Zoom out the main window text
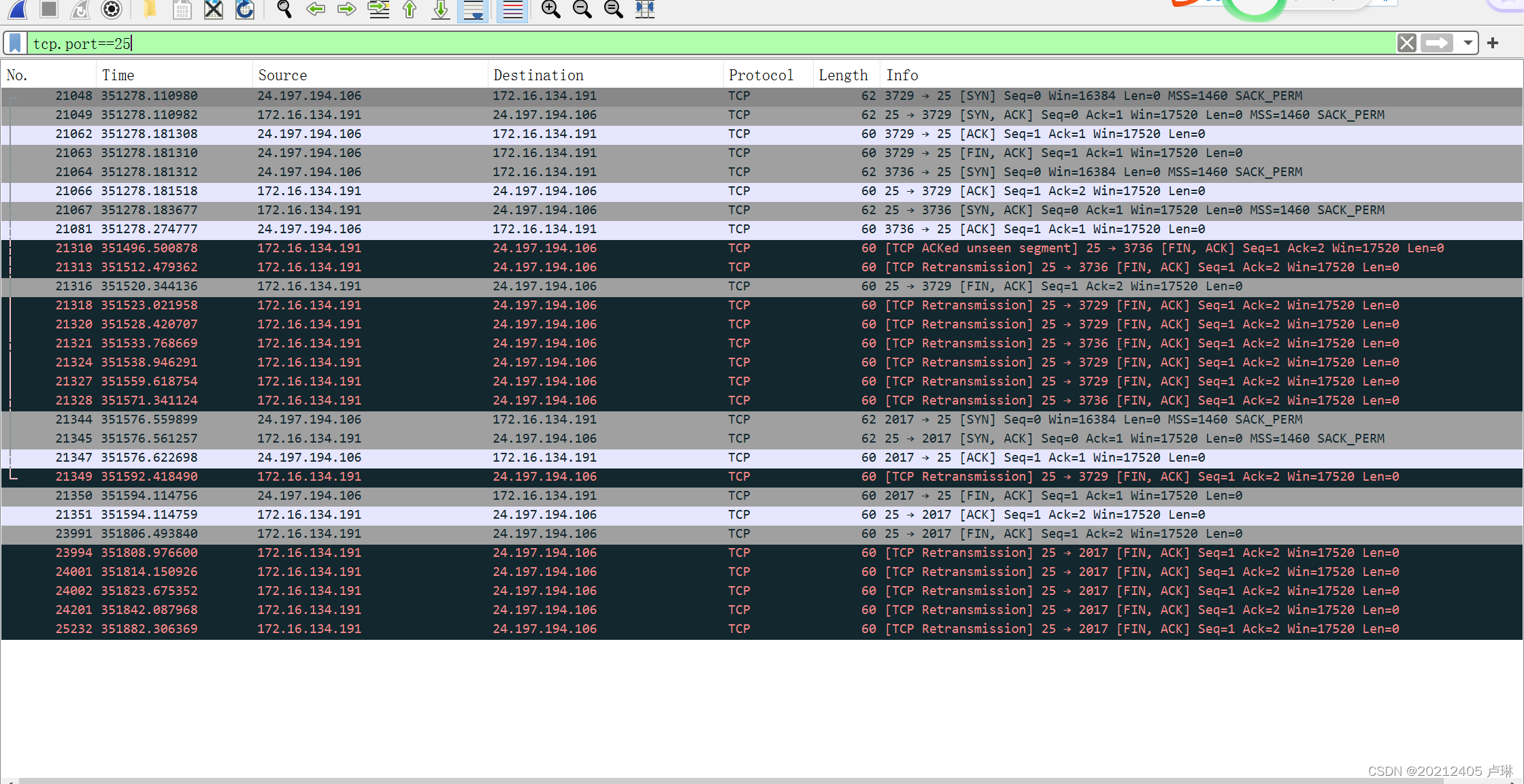 click(582, 9)
